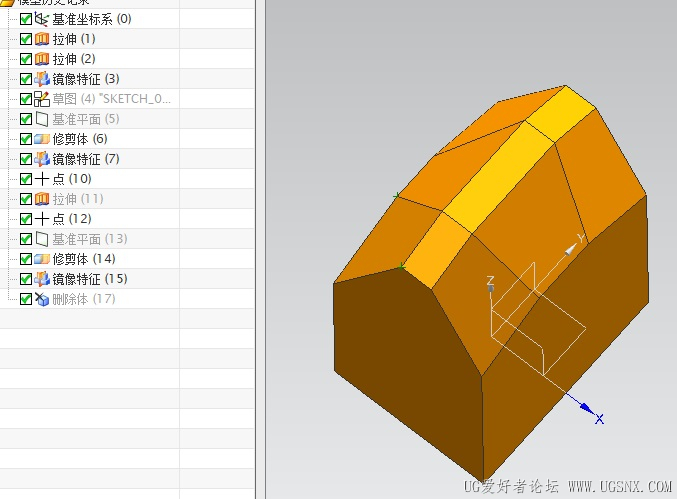Click the point icon of 点 (10)
The width and height of the screenshot is (677, 499).
[42, 179]
